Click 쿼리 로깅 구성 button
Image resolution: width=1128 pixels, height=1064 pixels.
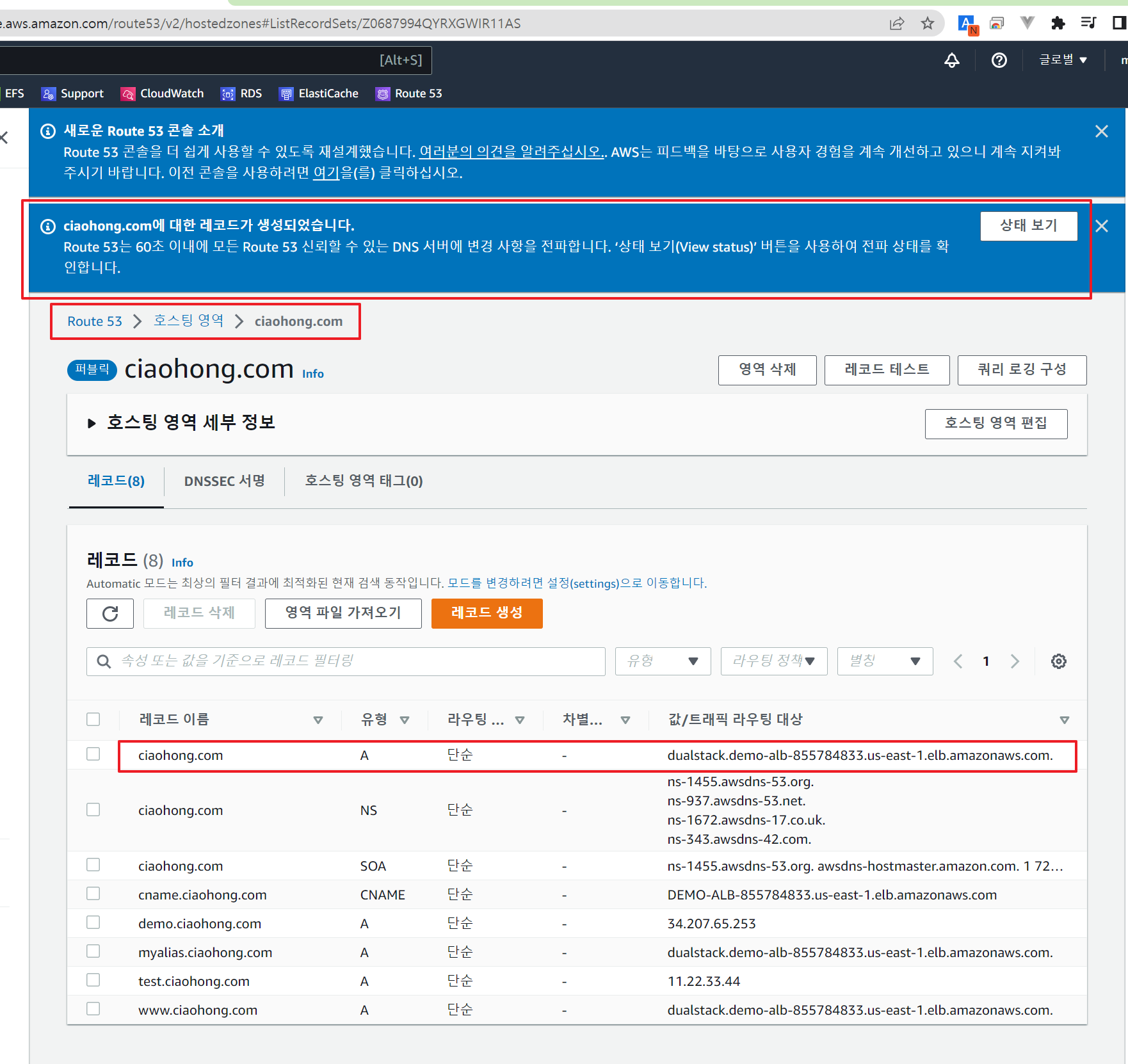click(1022, 370)
